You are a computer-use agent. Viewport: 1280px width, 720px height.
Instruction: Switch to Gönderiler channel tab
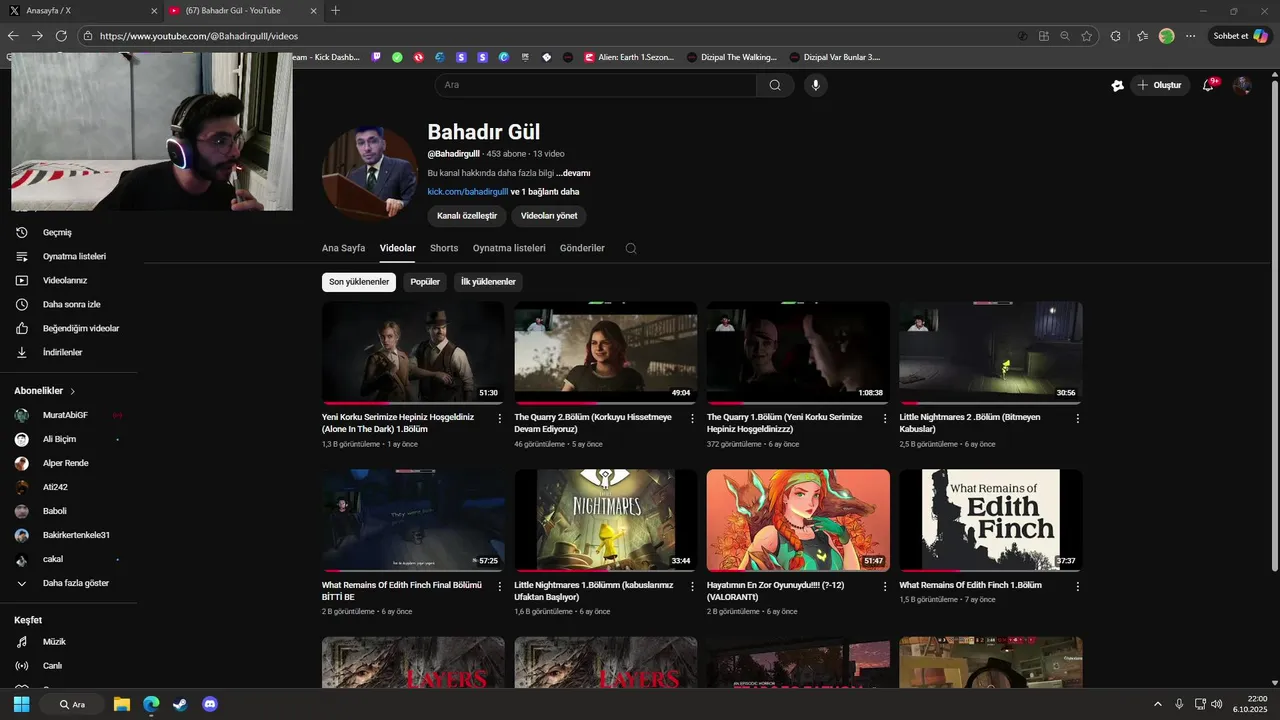click(582, 248)
